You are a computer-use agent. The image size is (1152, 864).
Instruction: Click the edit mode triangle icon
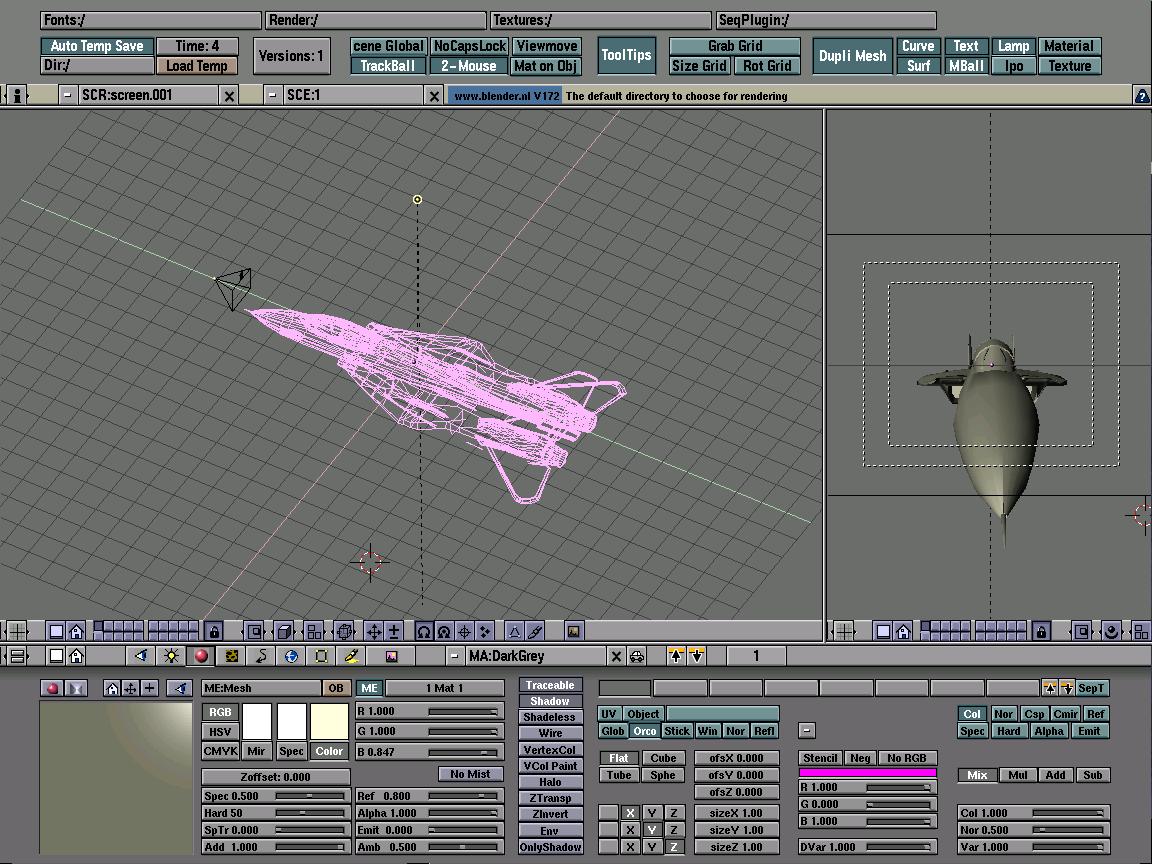tap(514, 630)
